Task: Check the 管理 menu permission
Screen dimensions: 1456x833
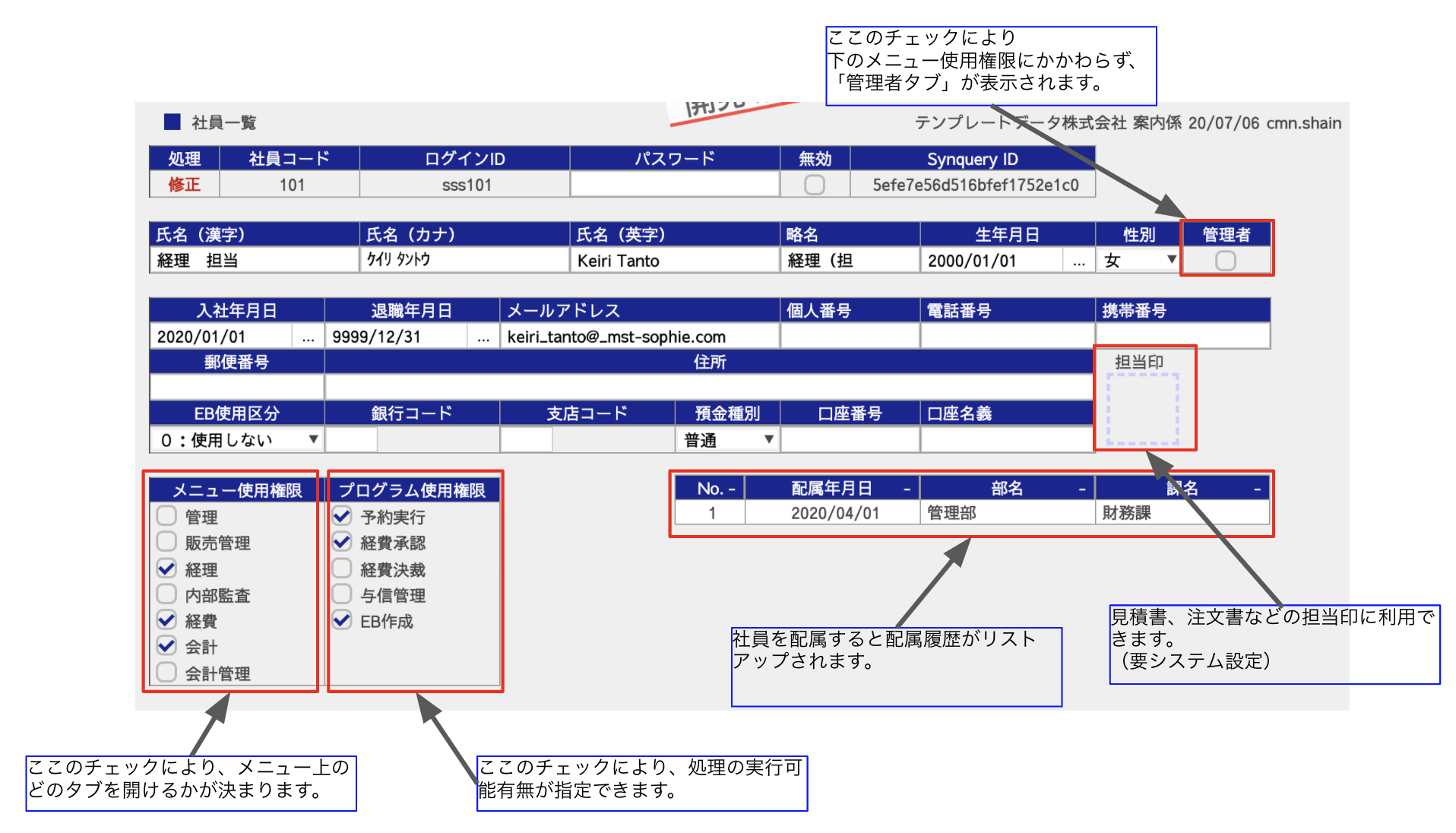Action: (x=166, y=516)
